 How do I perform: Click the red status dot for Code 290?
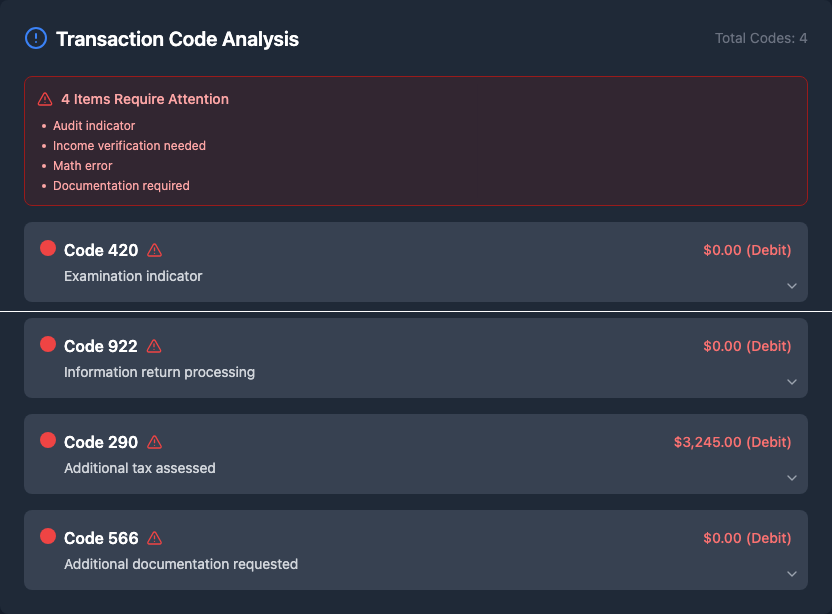pyautogui.click(x=47, y=441)
